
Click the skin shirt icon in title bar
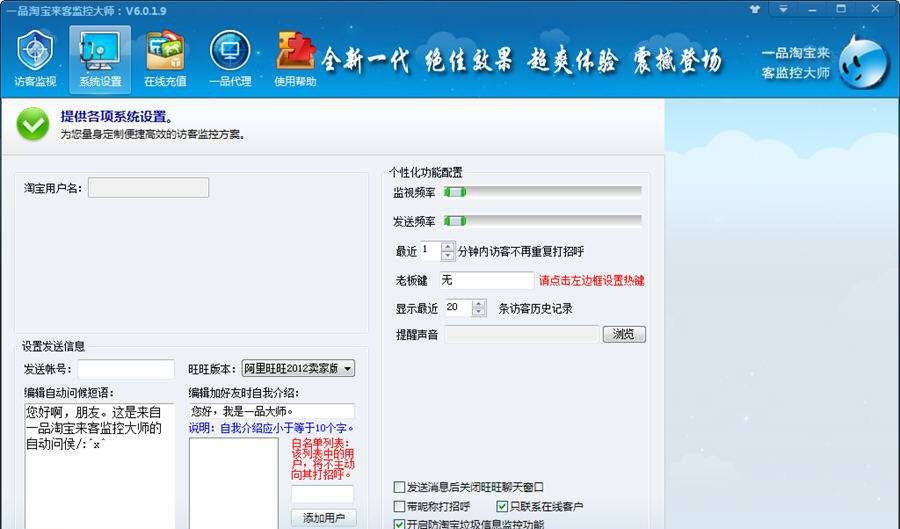pos(755,9)
